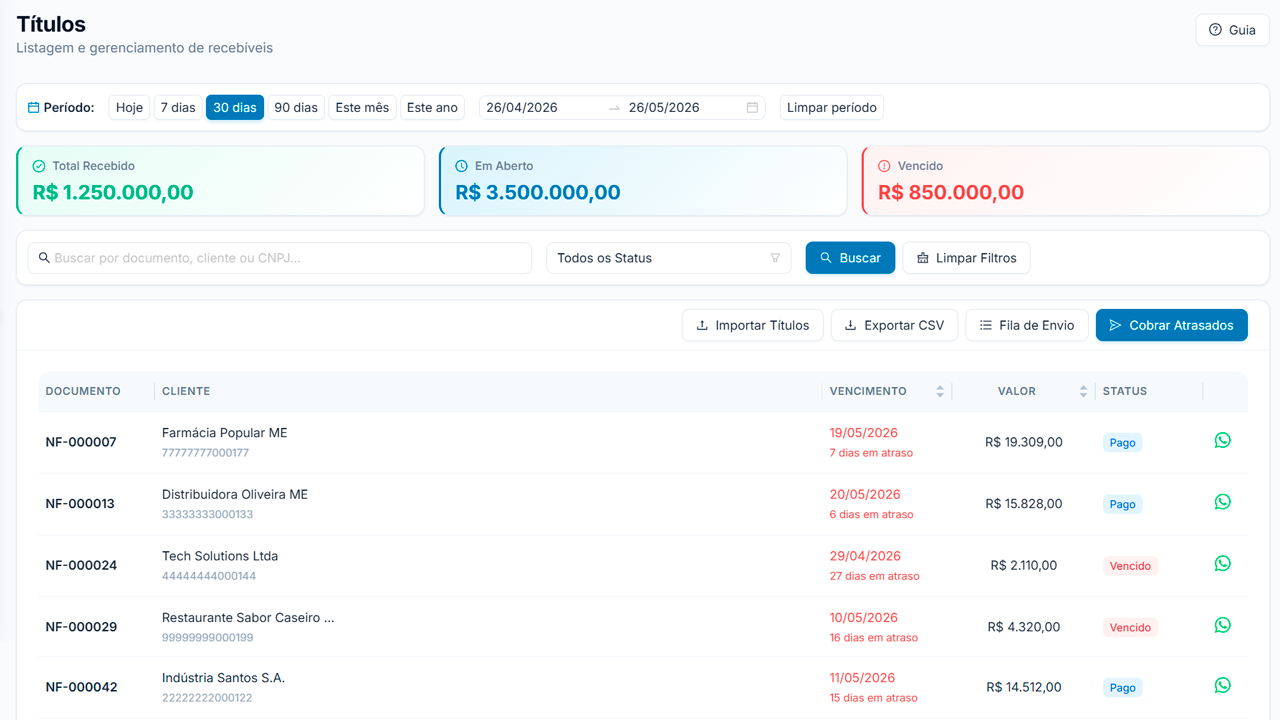Click the Total Recebido check icon
The height and width of the screenshot is (720, 1280).
pyautogui.click(x=39, y=166)
